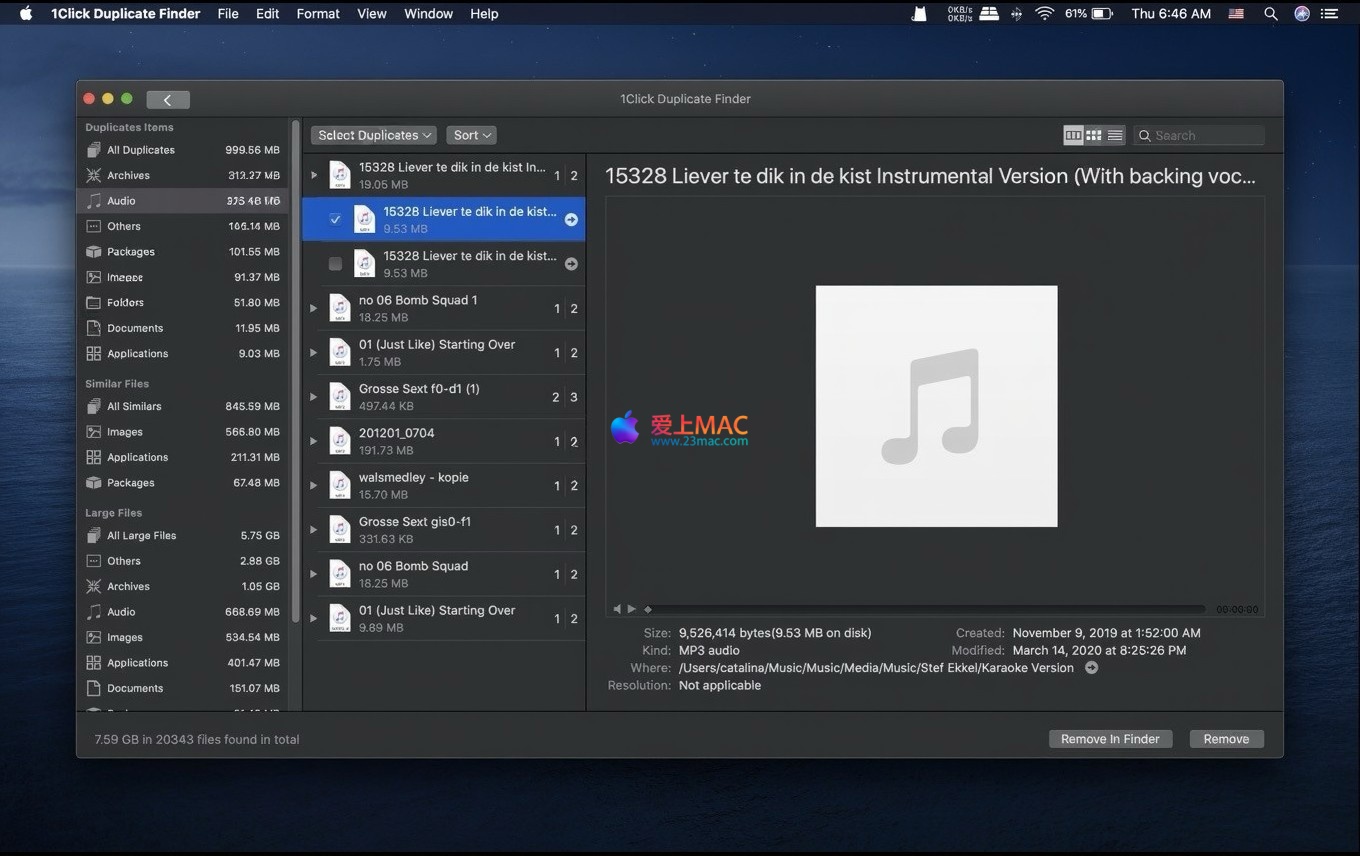The height and width of the screenshot is (856, 1360).
Task: Open the Window menu
Action: [427, 14]
